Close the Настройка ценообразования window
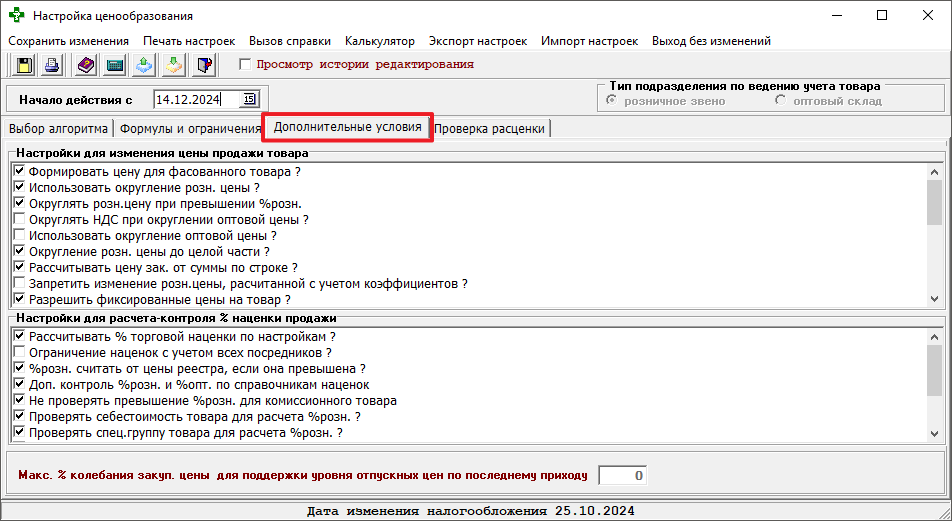This screenshot has width=952, height=521. pyautogui.click(x=928, y=15)
